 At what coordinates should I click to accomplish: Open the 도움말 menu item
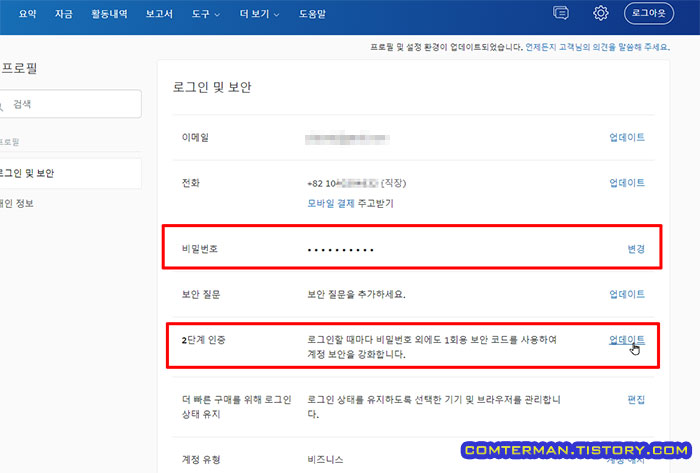coord(312,14)
